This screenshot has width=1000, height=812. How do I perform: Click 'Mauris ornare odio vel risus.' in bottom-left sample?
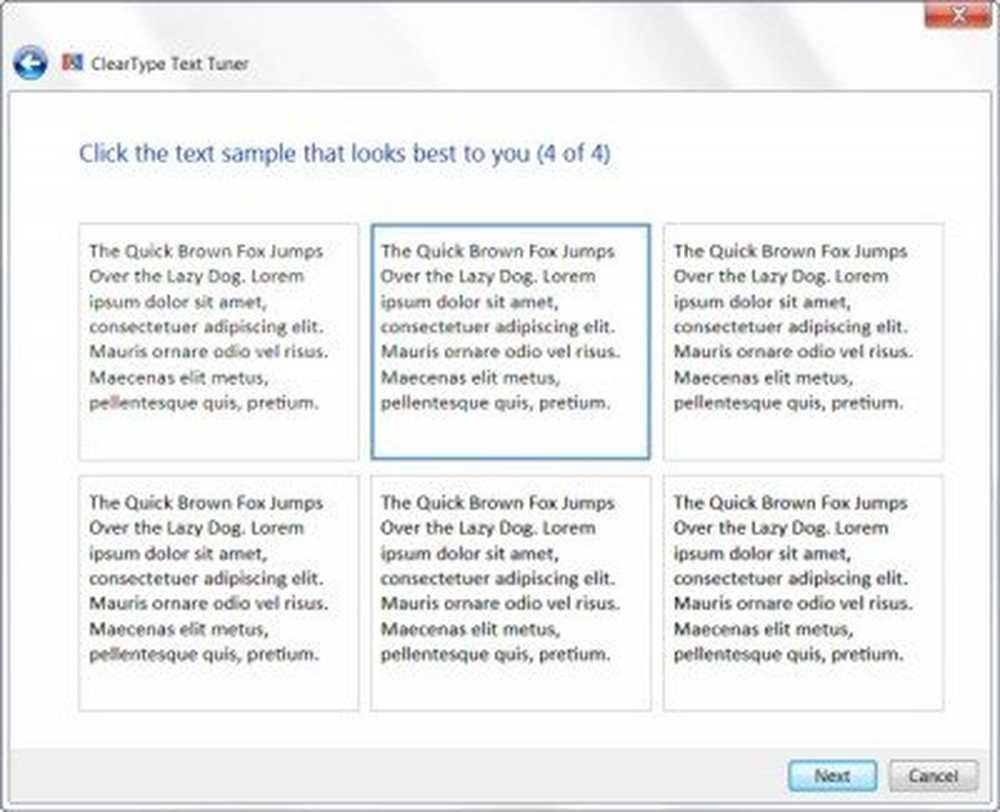[209, 603]
